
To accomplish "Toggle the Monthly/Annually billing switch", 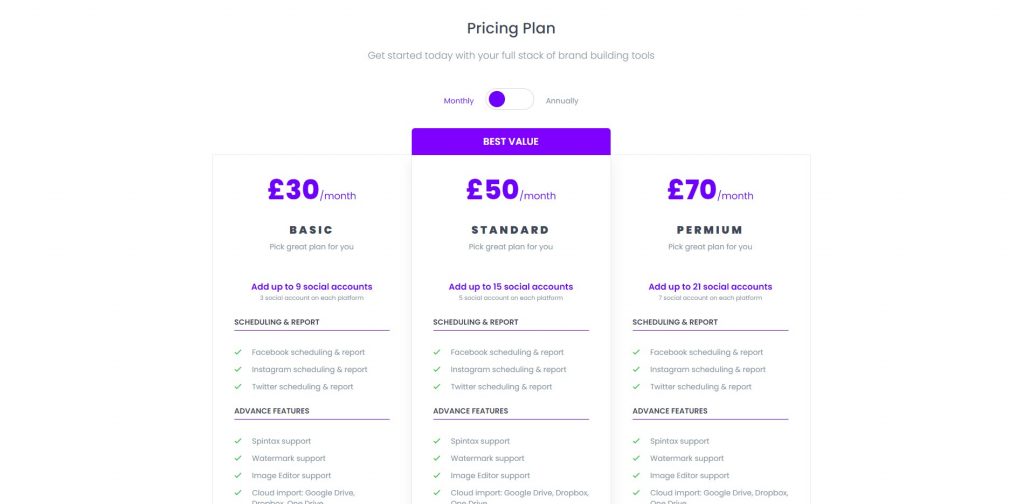I will (510, 99).
